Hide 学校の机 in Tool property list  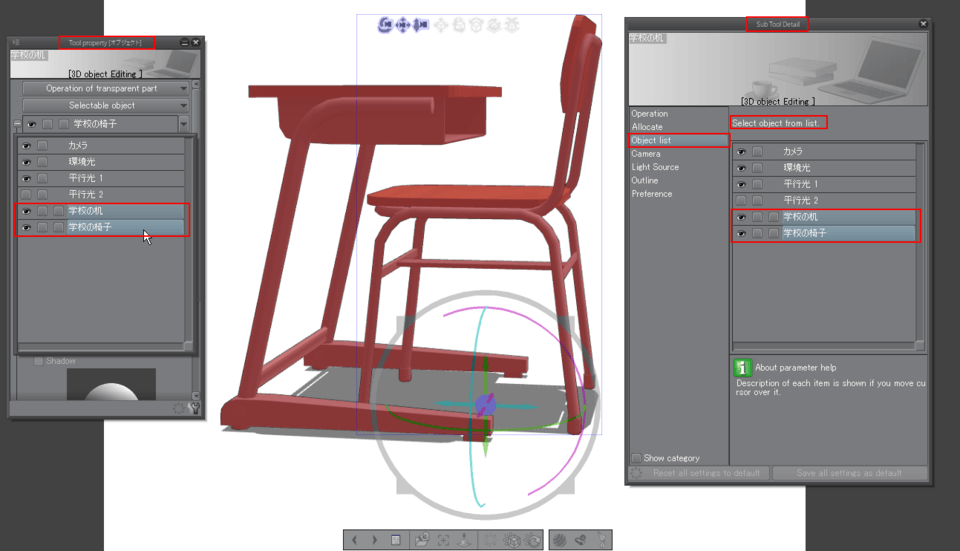pos(26,211)
